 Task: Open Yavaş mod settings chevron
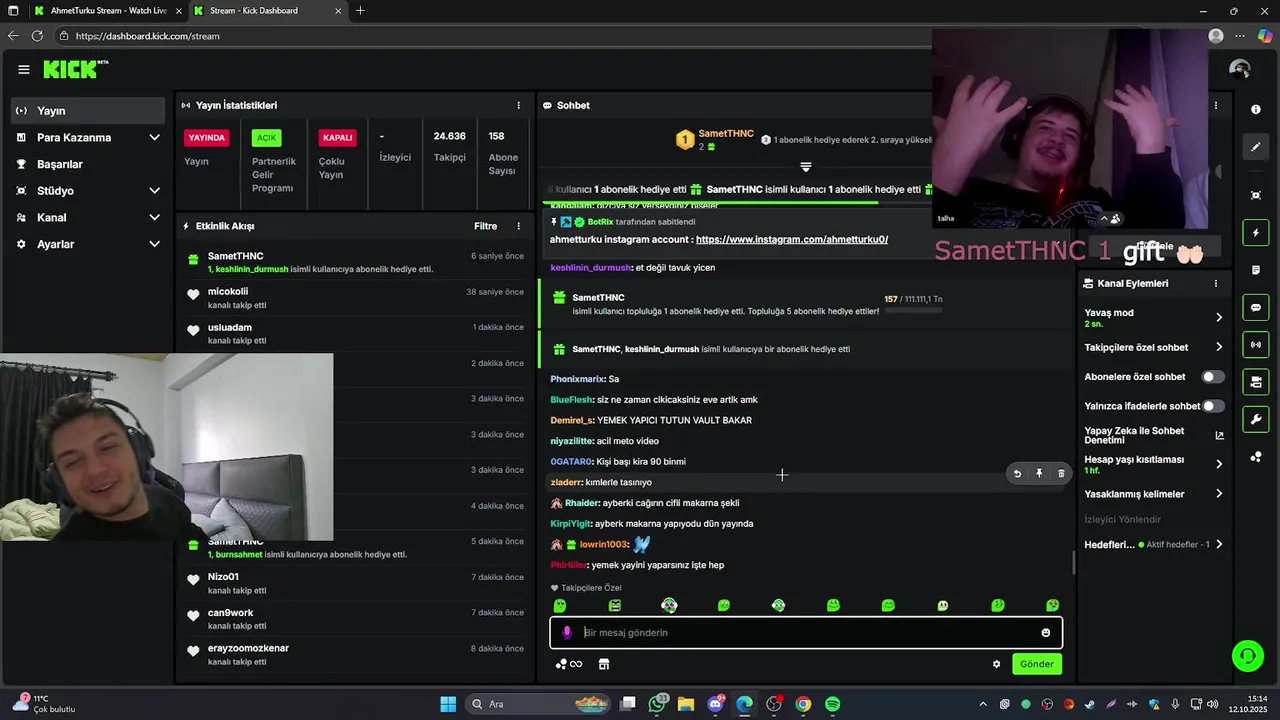(1219, 317)
